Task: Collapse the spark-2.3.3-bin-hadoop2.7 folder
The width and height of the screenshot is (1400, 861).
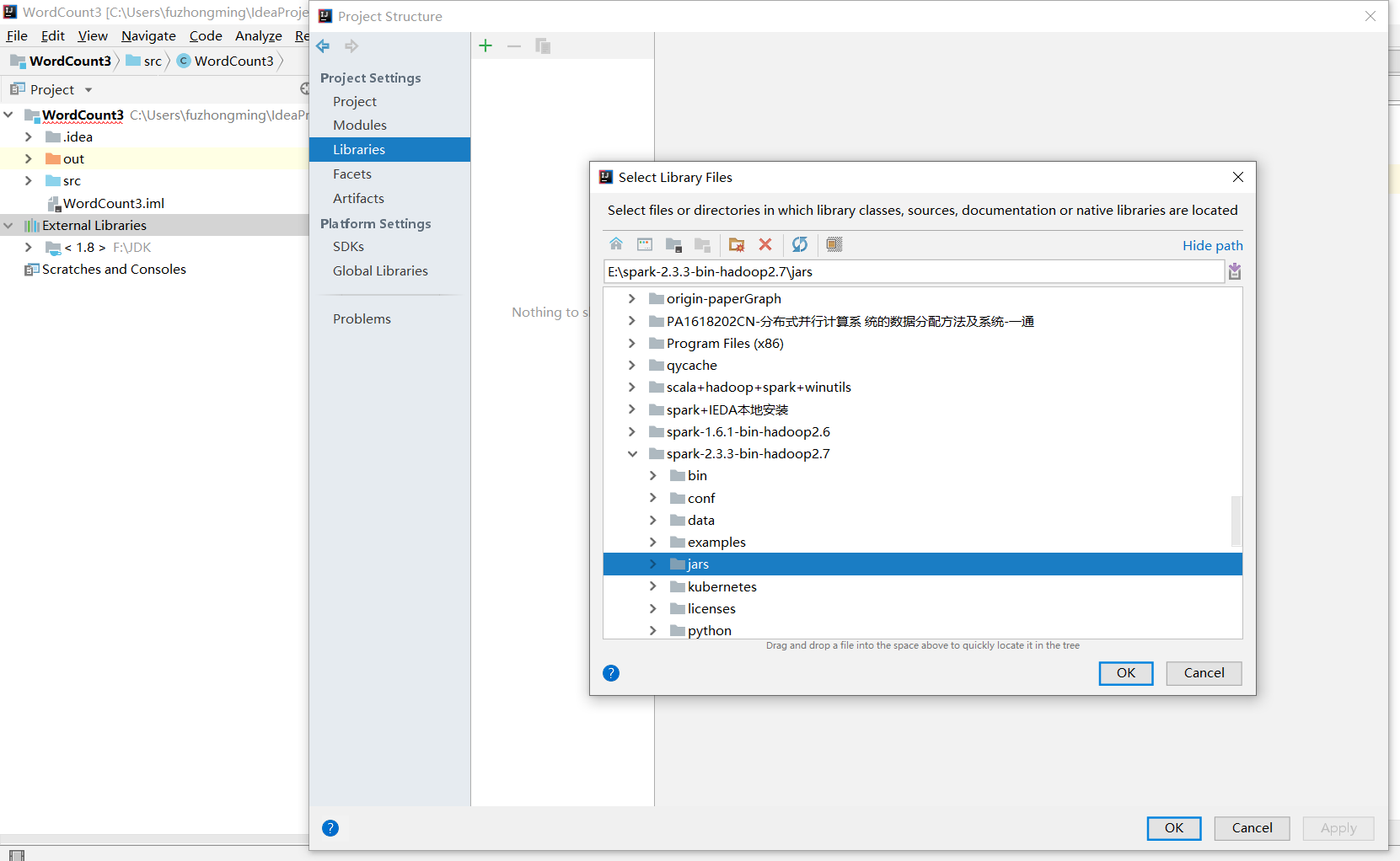Action: point(632,453)
